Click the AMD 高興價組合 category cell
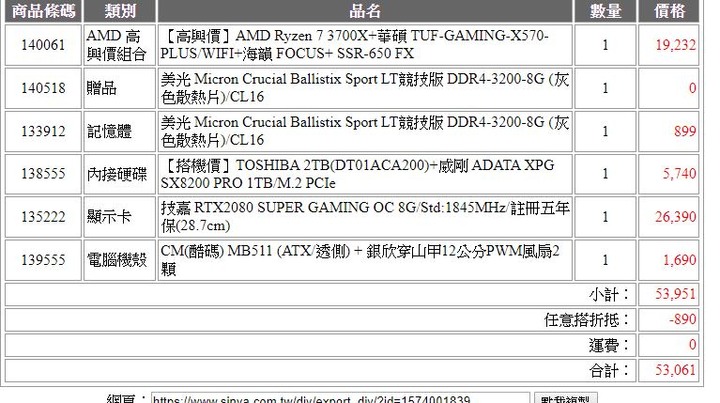 (119, 45)
